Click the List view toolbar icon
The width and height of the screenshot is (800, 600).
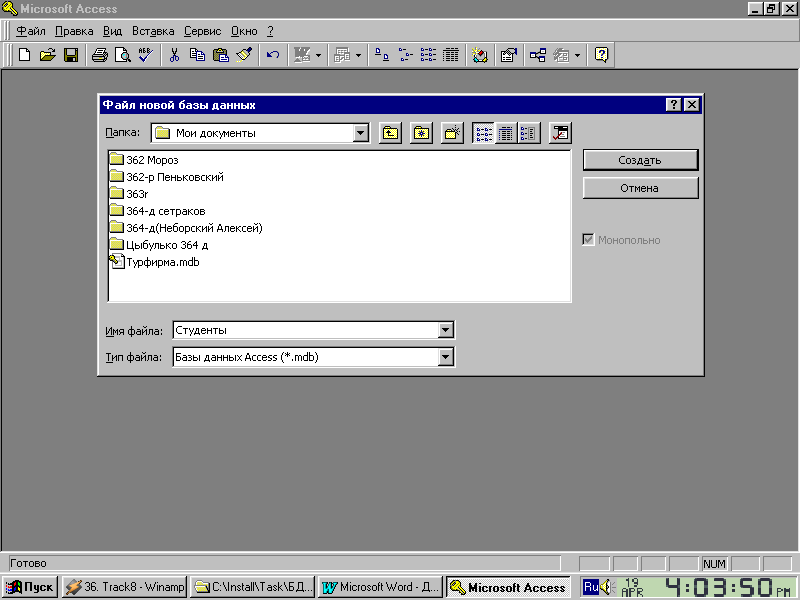428,55
